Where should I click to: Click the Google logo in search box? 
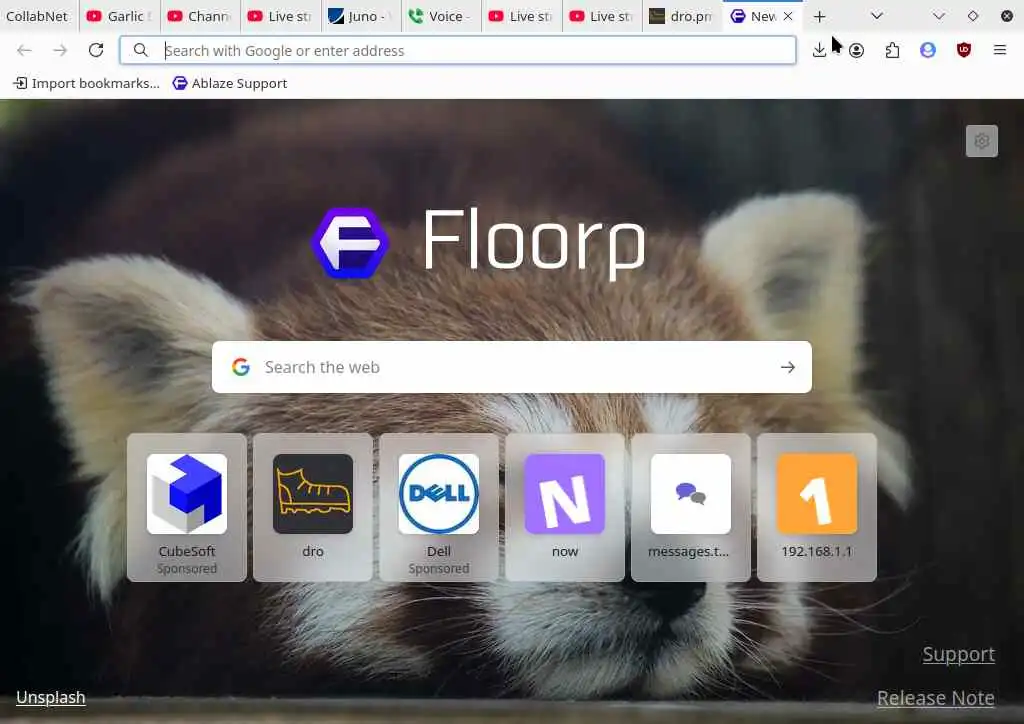241,367
